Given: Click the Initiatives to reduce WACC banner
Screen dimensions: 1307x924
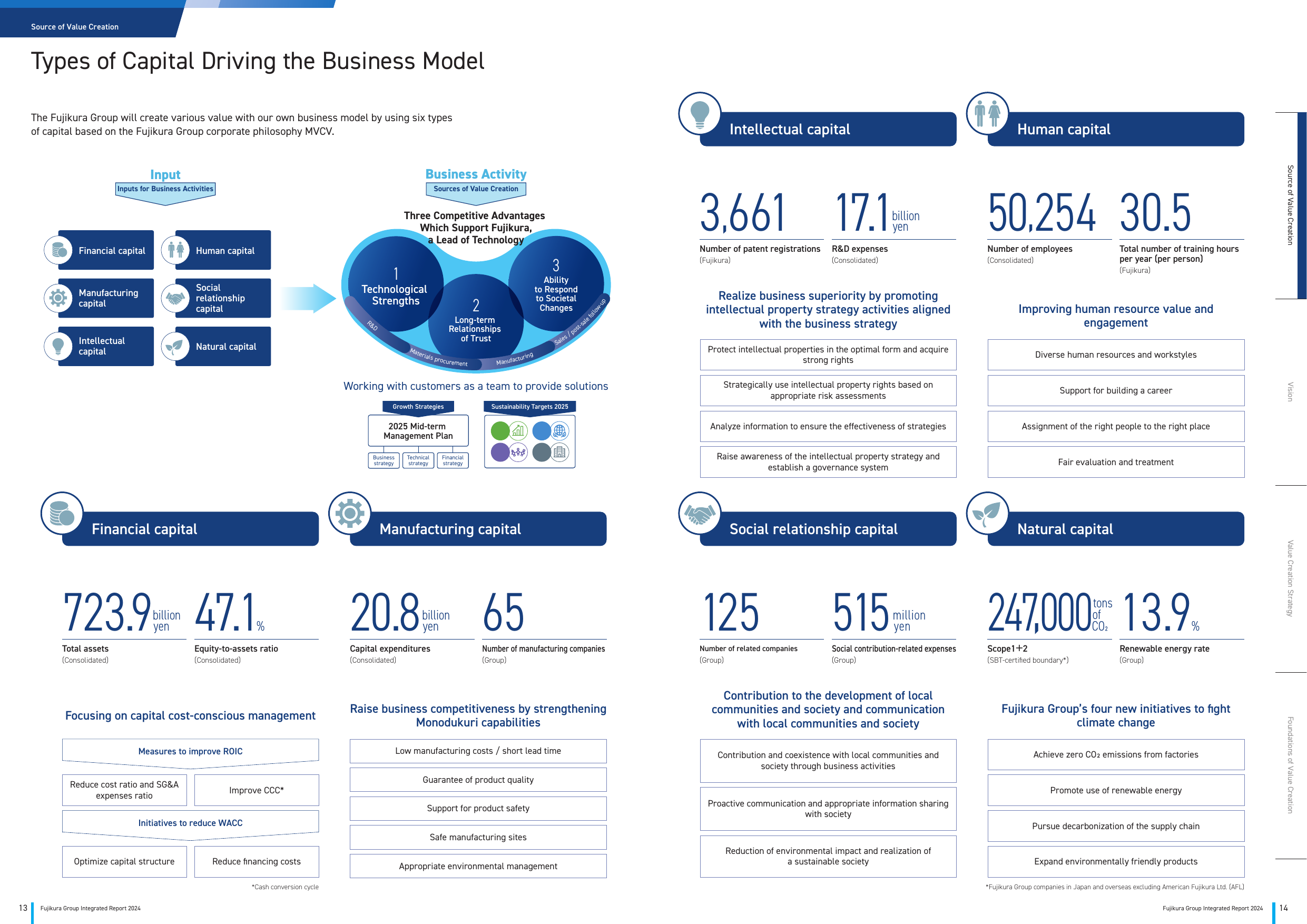Looking at the screenshot, I should click(x=190, y=824).
